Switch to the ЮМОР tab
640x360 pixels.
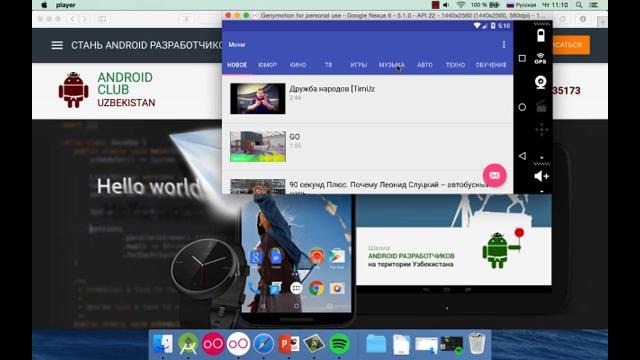[x=268, y=65]
